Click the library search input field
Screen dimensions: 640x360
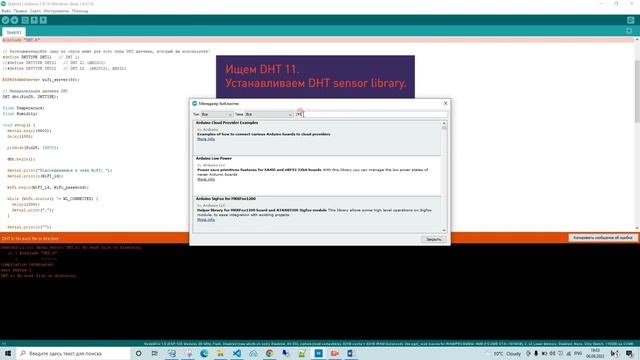371,115
